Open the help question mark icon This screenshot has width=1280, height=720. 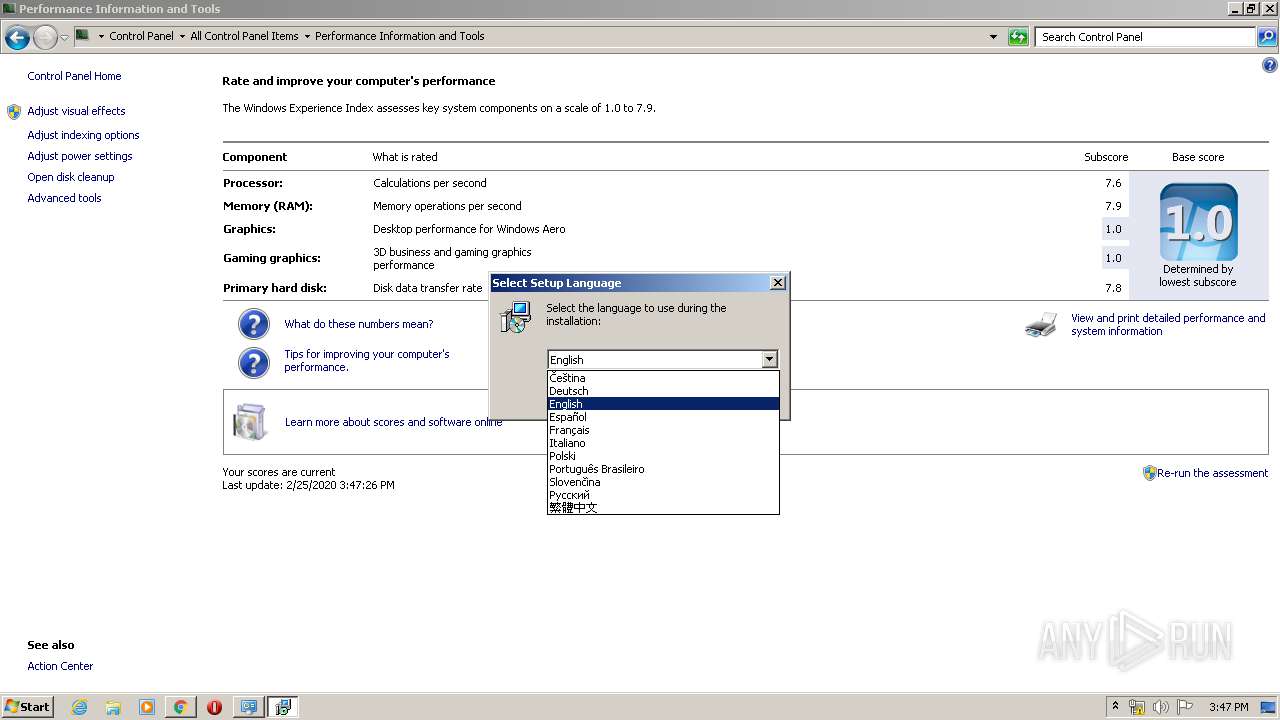(1270, 65)
